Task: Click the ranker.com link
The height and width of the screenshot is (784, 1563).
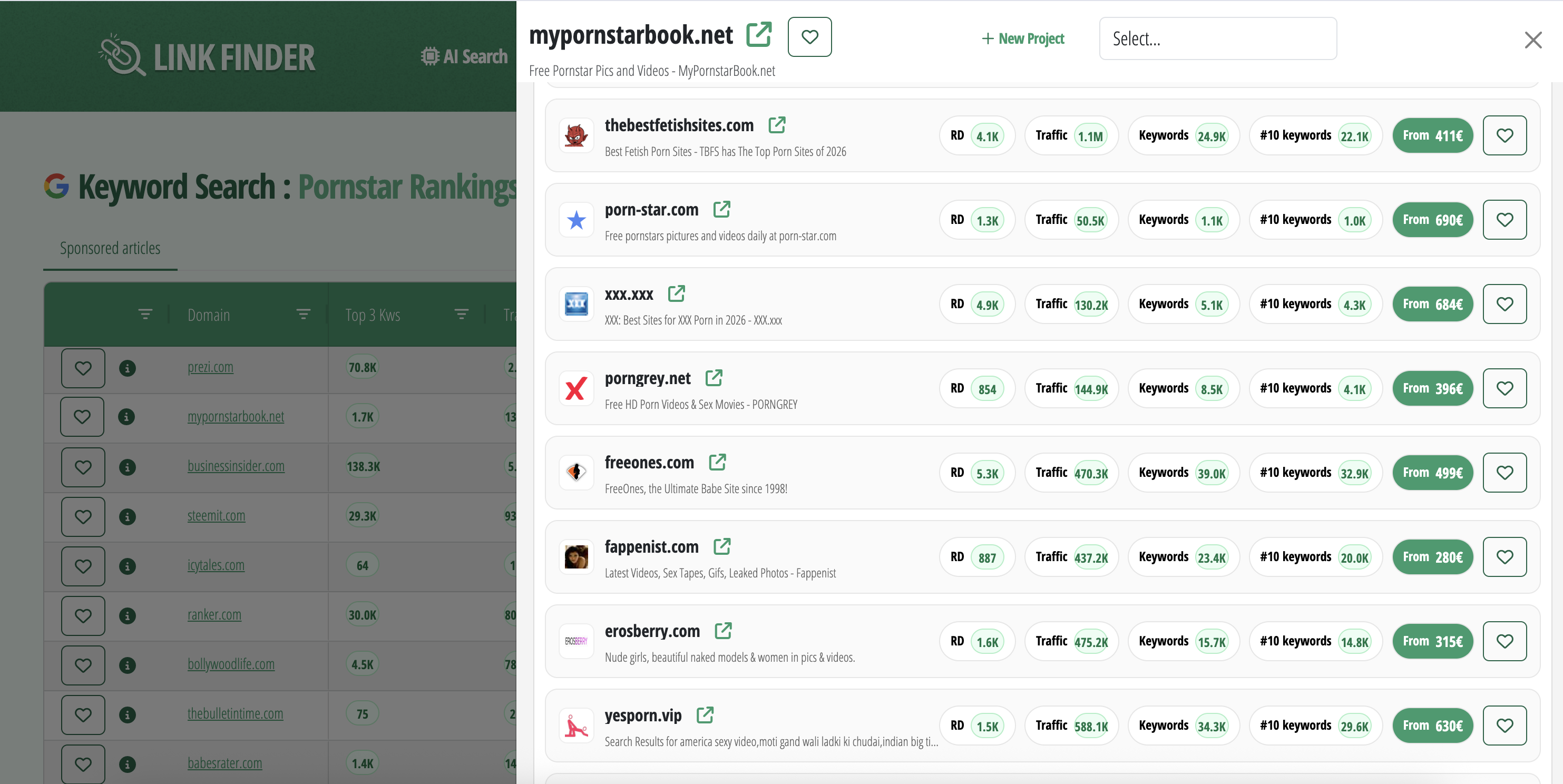Action: pyautogui.click(x=213, y=615)
